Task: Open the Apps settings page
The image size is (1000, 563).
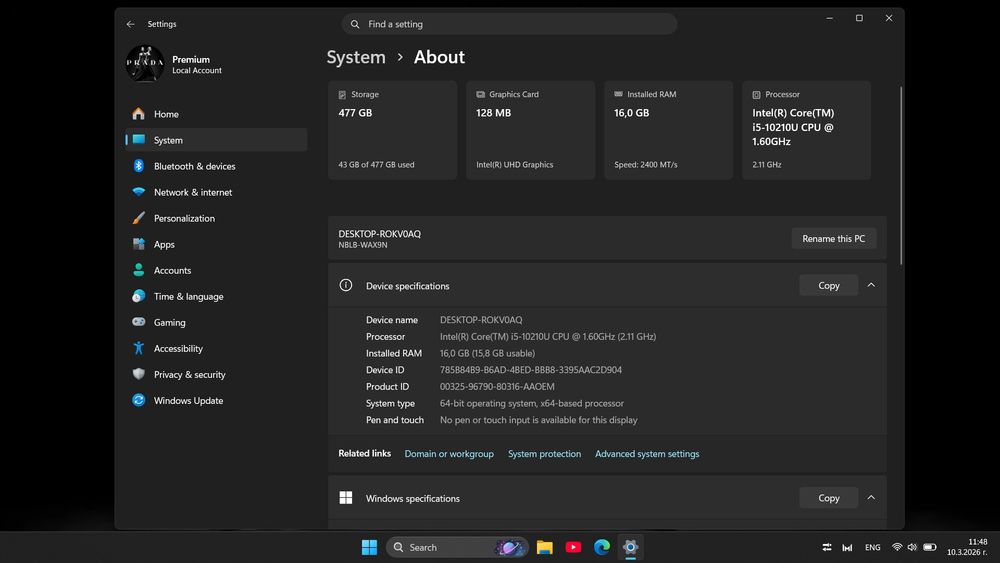Action: [216, 244]
